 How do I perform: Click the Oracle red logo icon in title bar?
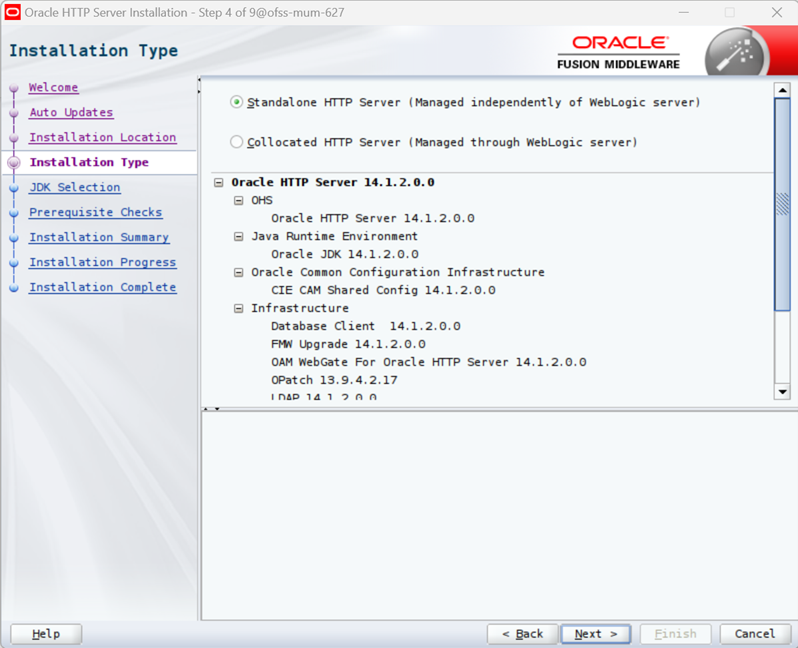tap(12, 12)
